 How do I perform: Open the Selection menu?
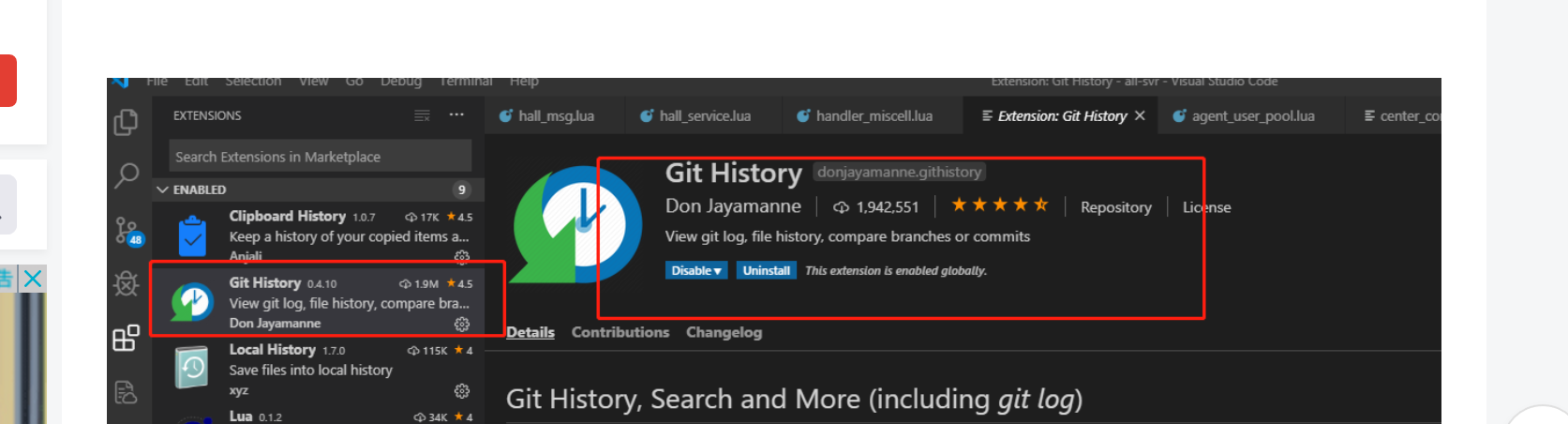click(x=253, y=83)
